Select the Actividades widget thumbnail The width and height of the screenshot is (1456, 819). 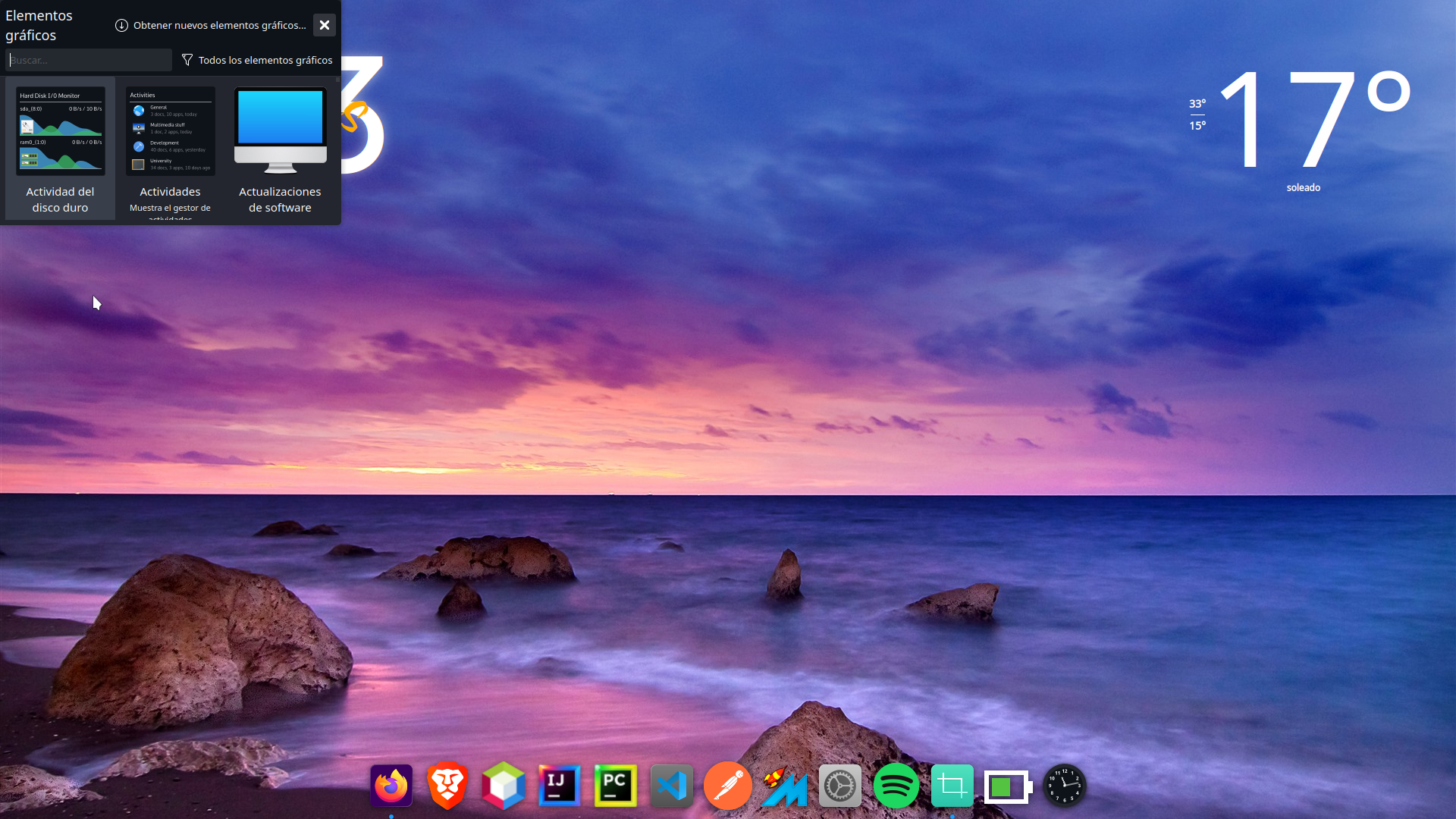coord(170,131)
